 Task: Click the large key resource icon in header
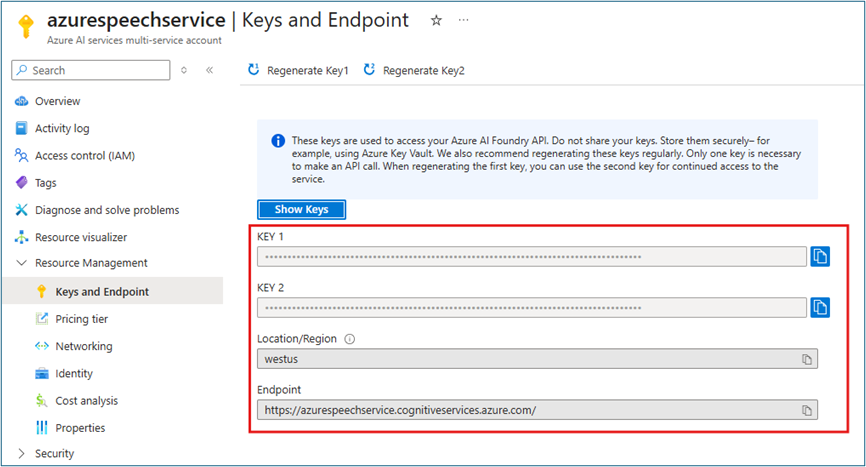(25, 27)
